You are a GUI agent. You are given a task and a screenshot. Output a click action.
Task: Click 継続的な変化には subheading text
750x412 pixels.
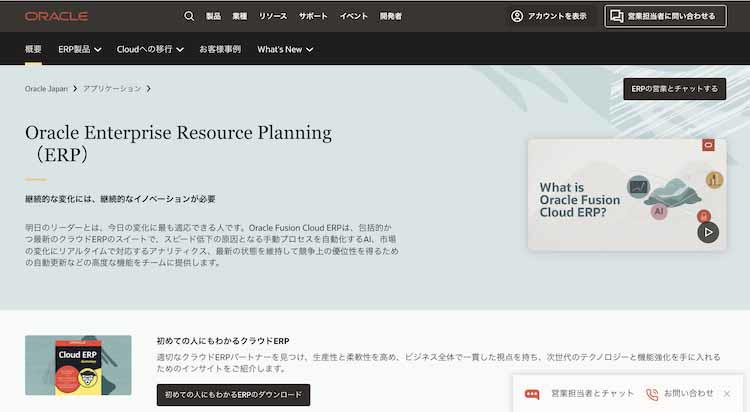pyautogui.click(x=120, y=199)
